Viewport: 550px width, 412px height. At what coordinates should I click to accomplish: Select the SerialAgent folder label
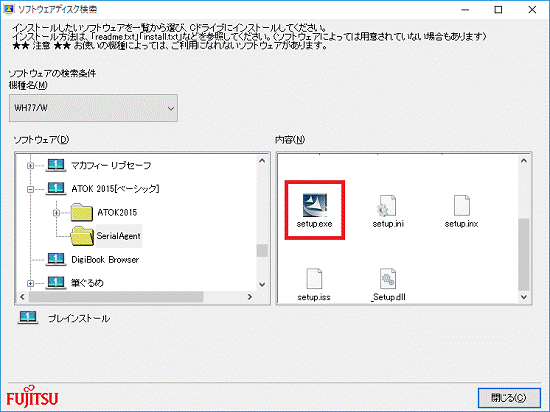tap(119, 236)
